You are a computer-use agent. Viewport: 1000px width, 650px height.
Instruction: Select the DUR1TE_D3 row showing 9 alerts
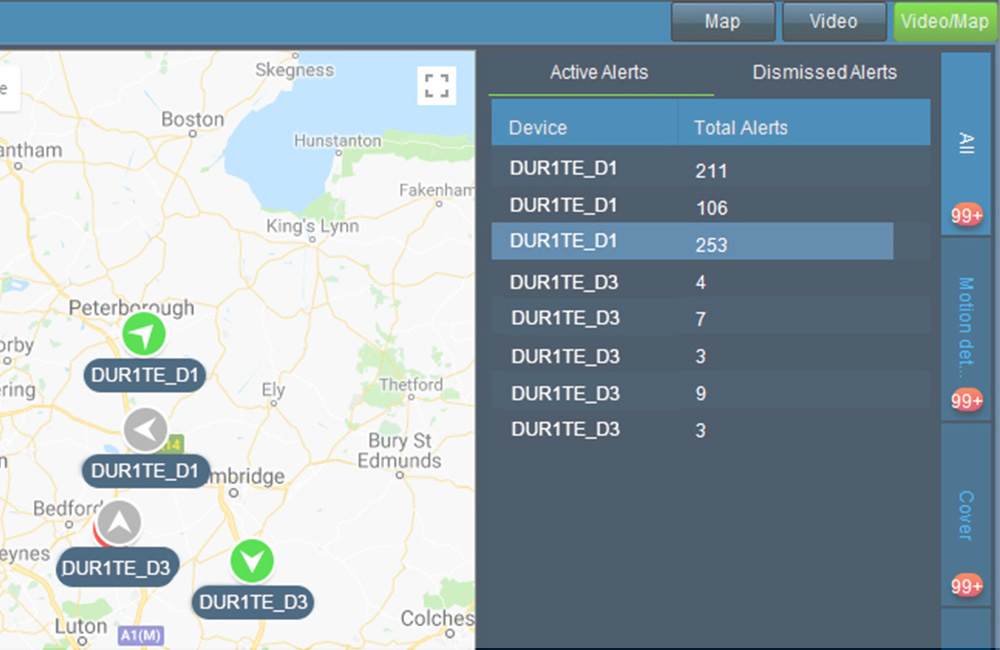tap(693, 393)
